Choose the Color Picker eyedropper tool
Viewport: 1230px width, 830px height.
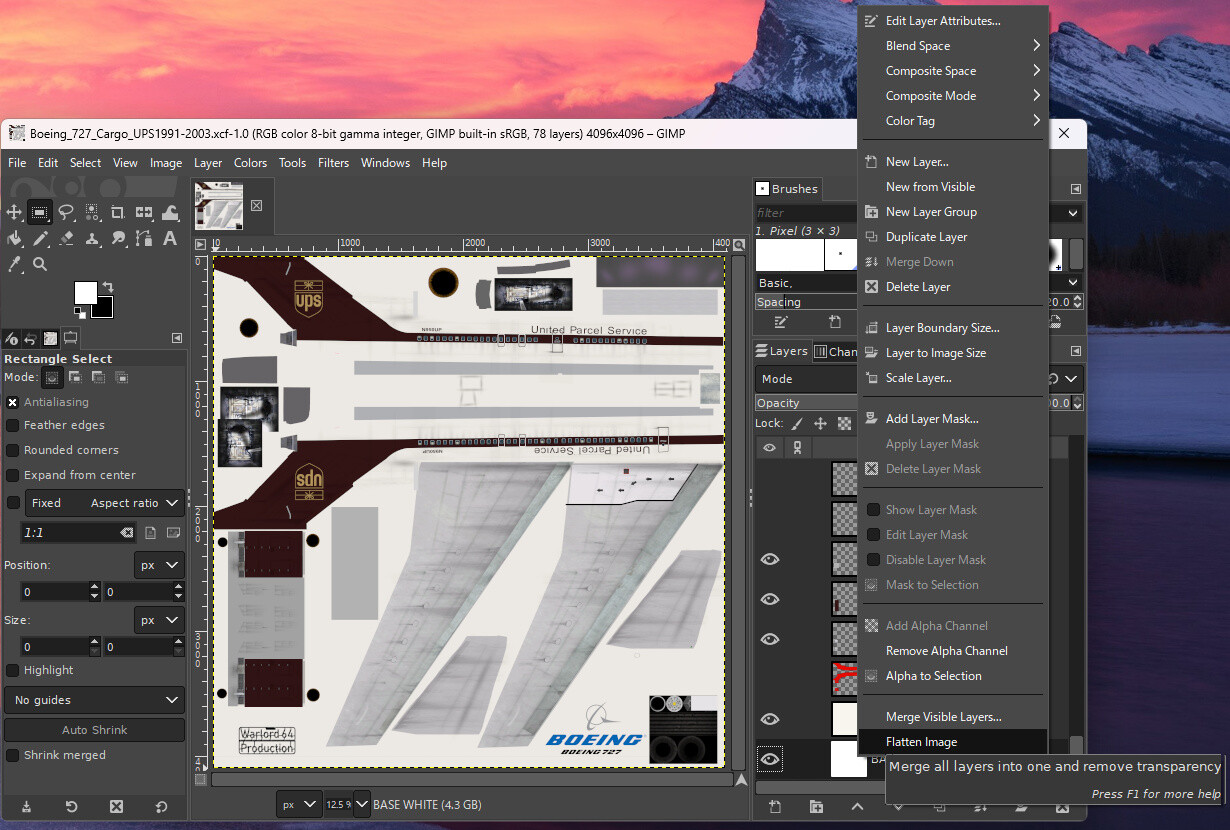[15, 264]
